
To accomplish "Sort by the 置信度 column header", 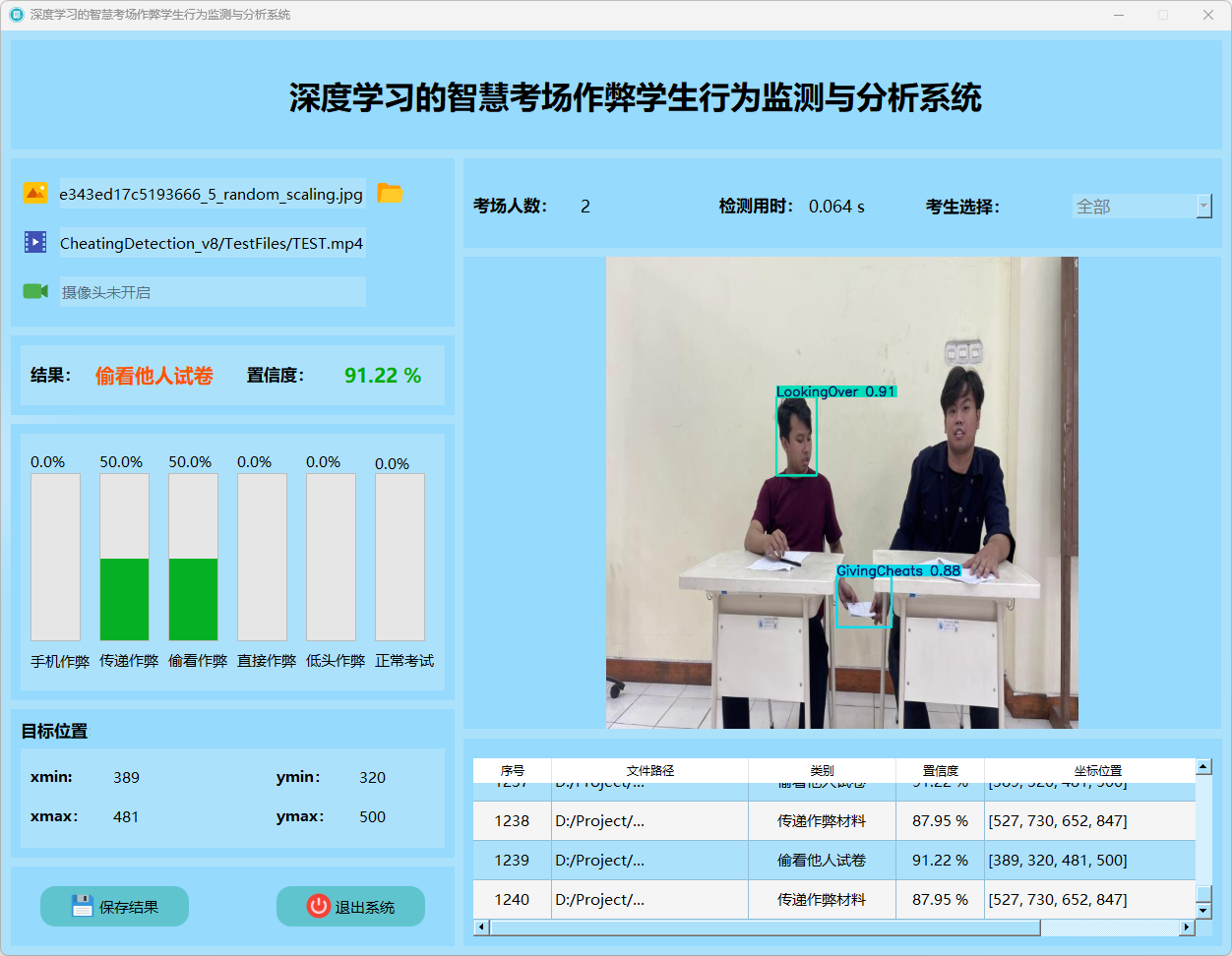I will point(940,770).
